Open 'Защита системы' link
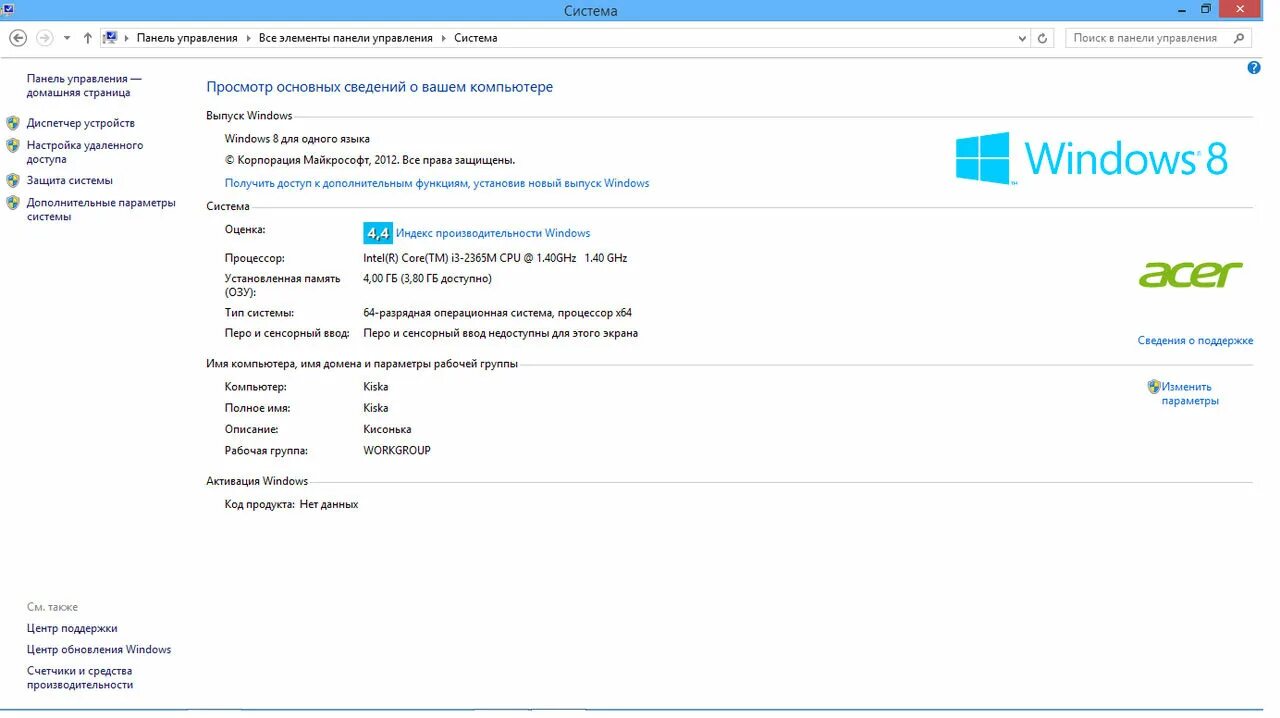 click(70, 181)
